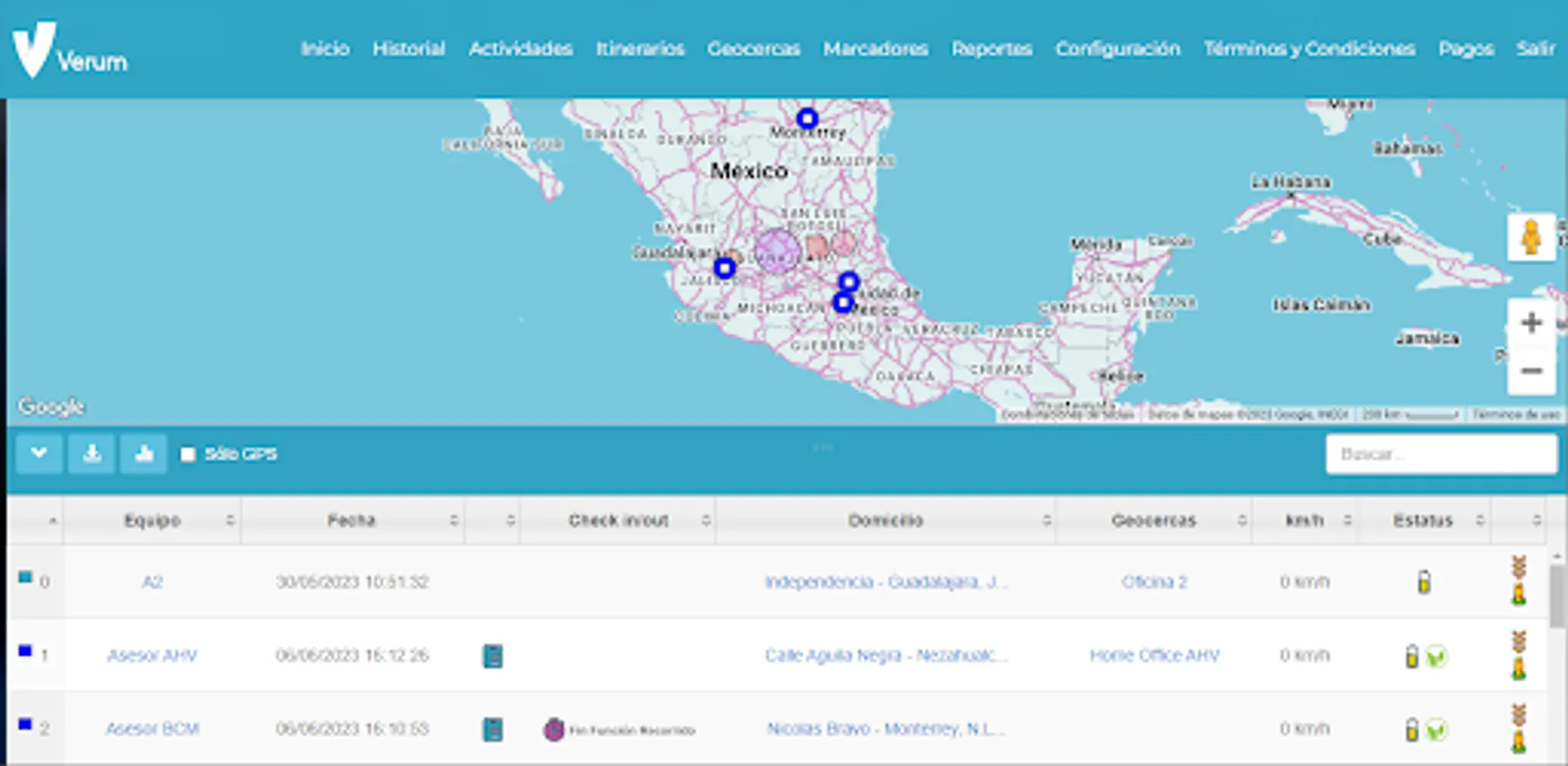The width and height of the screenshot is (1568, 766).
Task: Enable the Sólo GPS checkbox
Action: click(188, 454)
